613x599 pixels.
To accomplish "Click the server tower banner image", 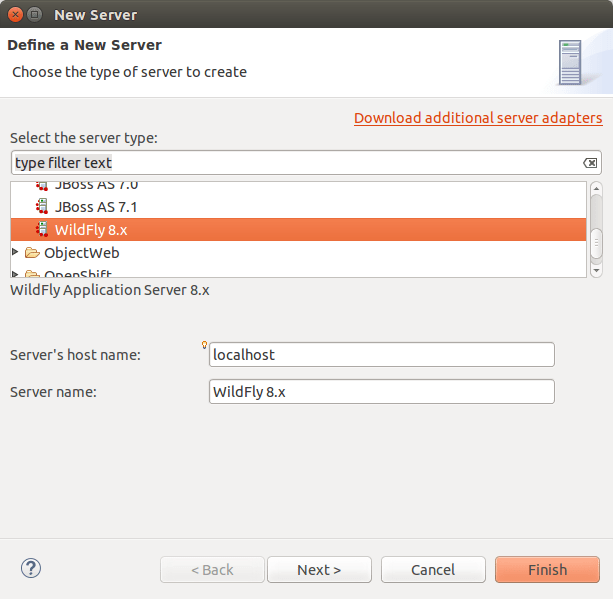I will pyautogui.click(x=570, y=63).
